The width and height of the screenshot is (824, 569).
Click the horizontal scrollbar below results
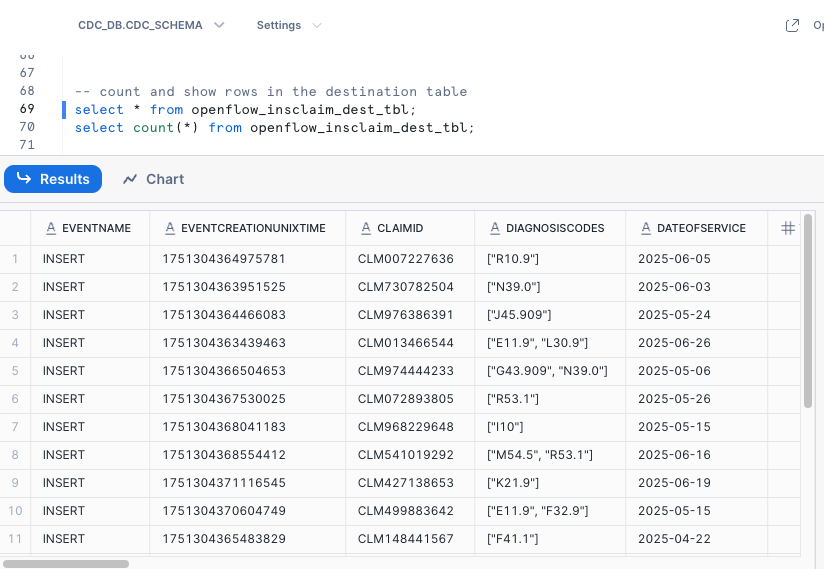(x=66, y=563)
